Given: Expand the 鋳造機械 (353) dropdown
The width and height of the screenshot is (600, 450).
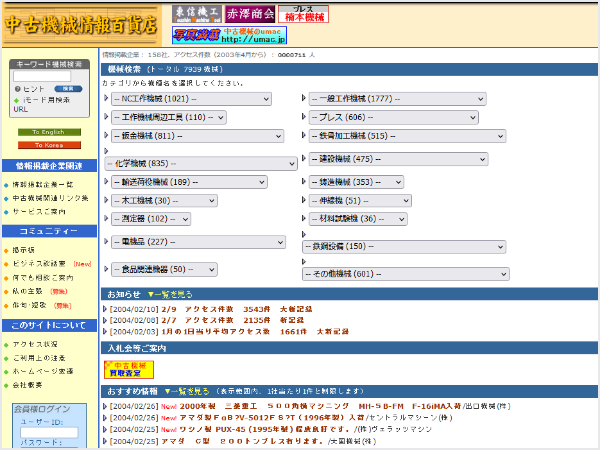Looking at the screenshot, I should click(356, 182).
